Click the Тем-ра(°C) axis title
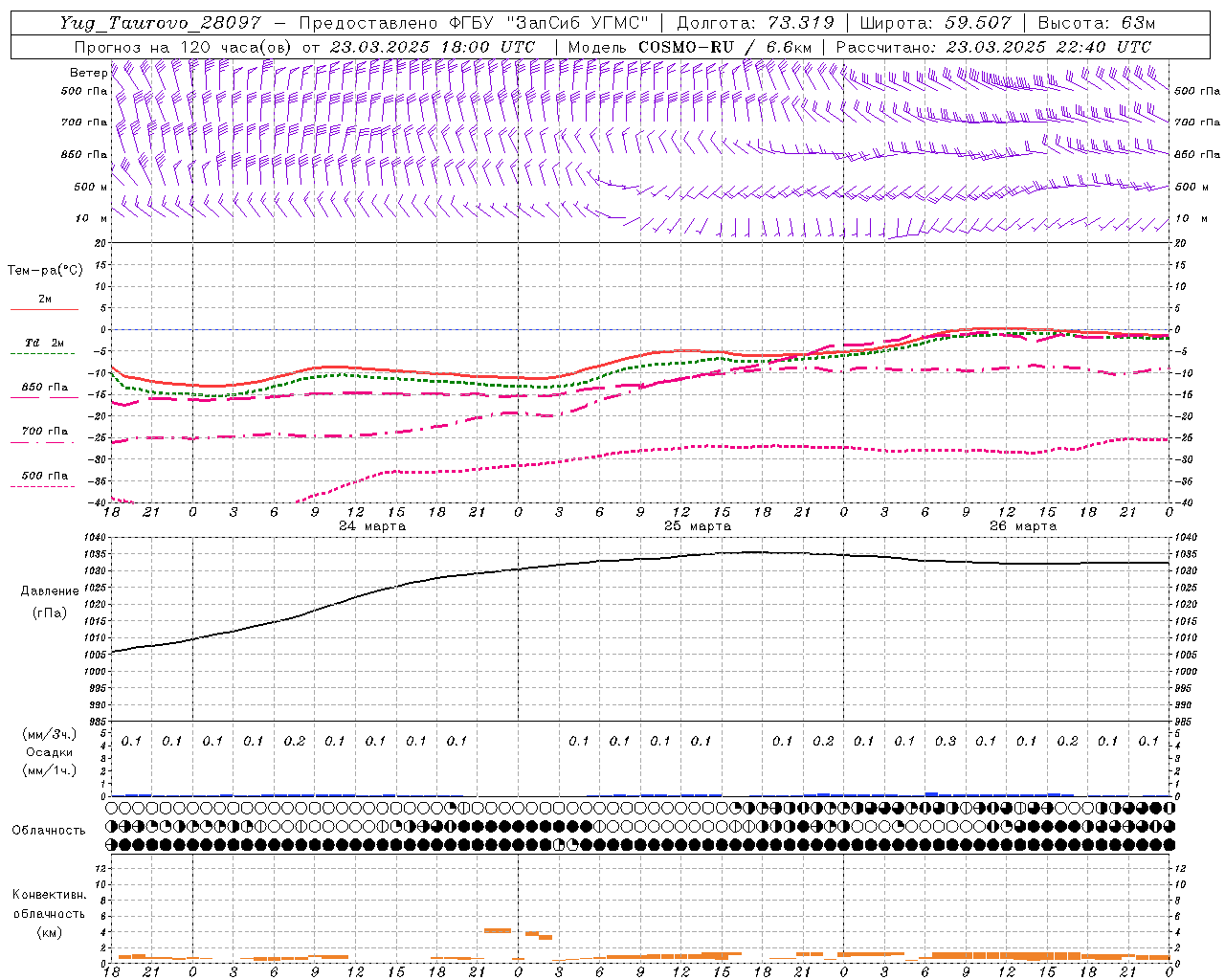1225x980 pixels. pos(45,270)
